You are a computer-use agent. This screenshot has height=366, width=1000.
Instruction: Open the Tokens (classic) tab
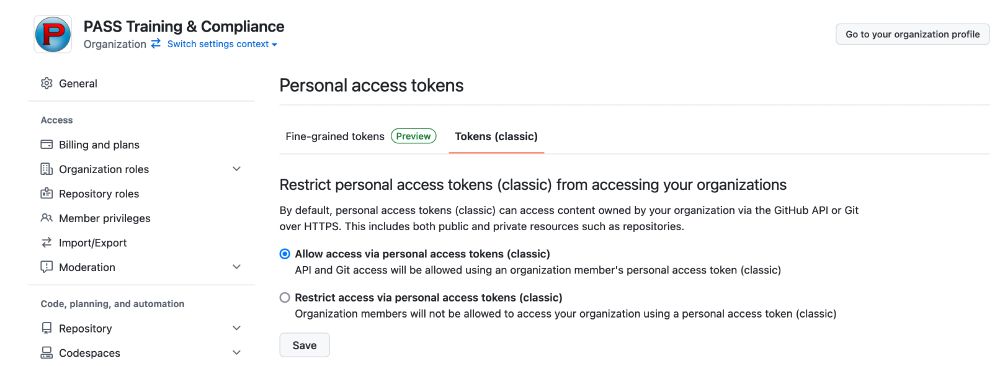(496, 136)
